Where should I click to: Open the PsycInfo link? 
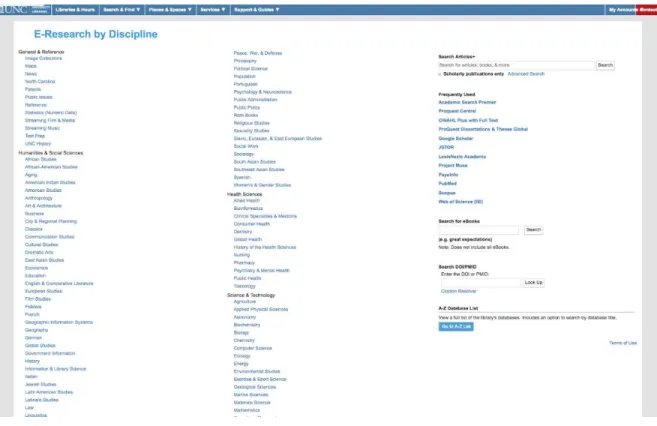(x=448, y=175)
